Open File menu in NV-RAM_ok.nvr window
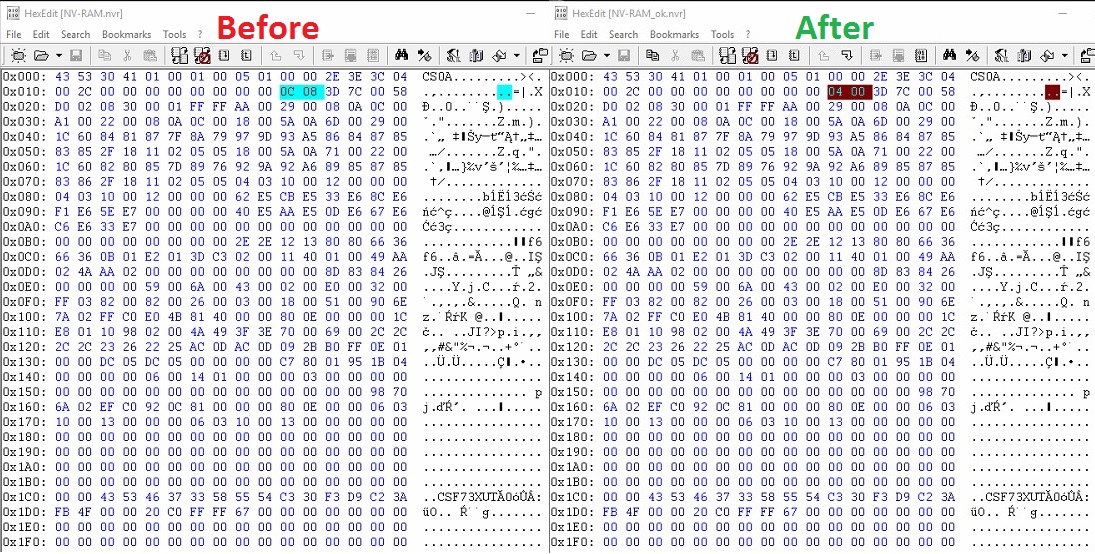This screenshot has height=554, width=1095. click(x=561, y=34)
